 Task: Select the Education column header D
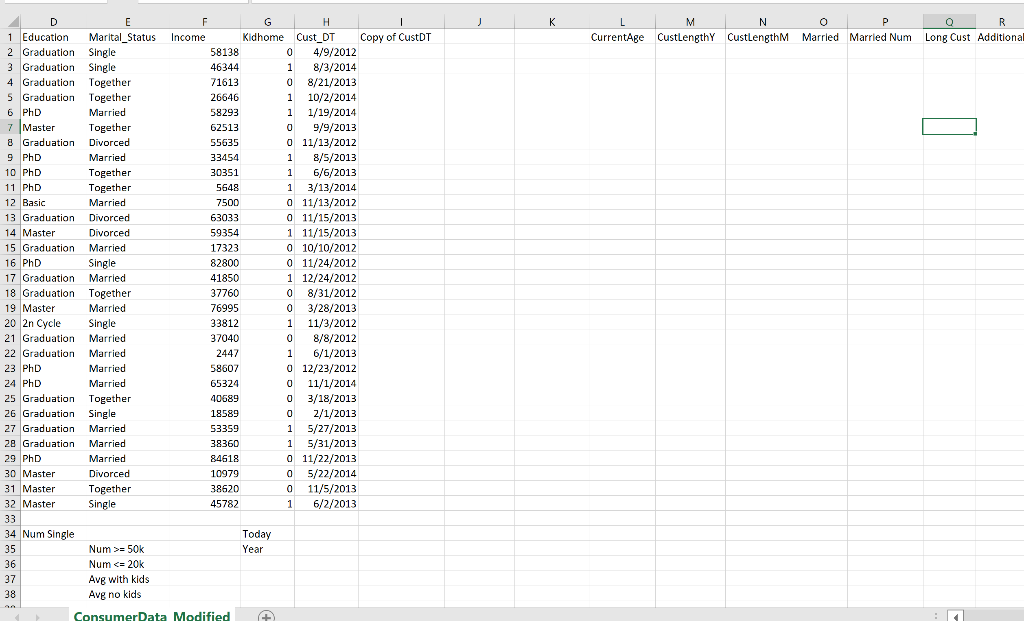pyautogui.click(x=53, y=22)
